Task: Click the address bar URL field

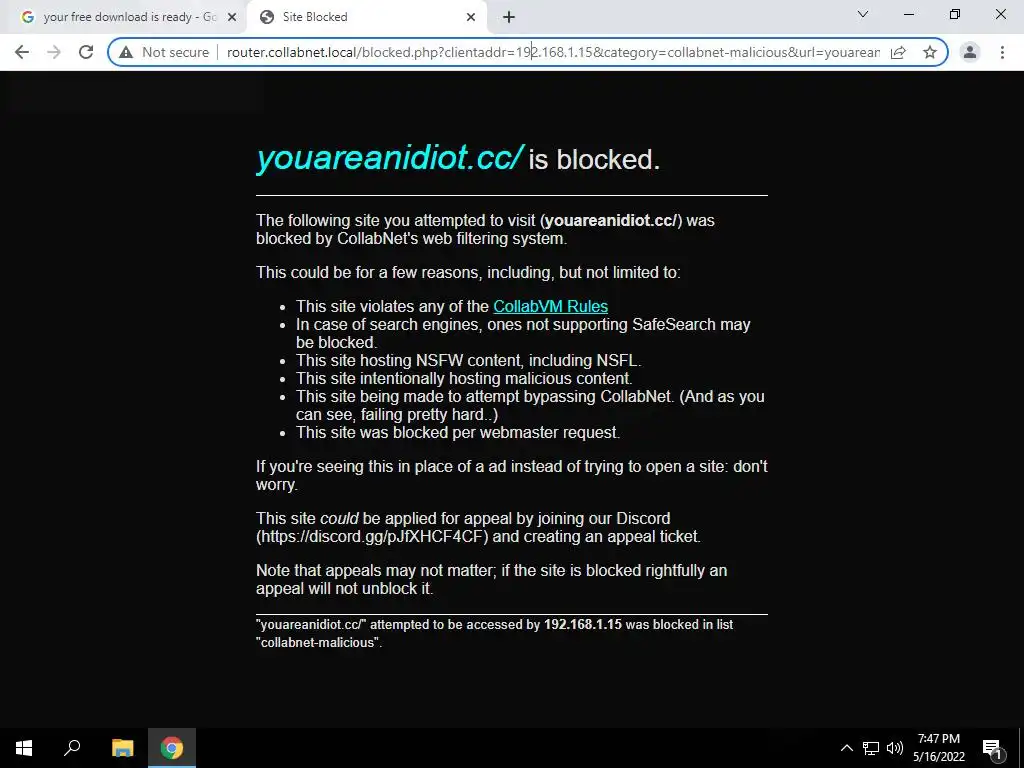Action: click(x=553, y=52)
